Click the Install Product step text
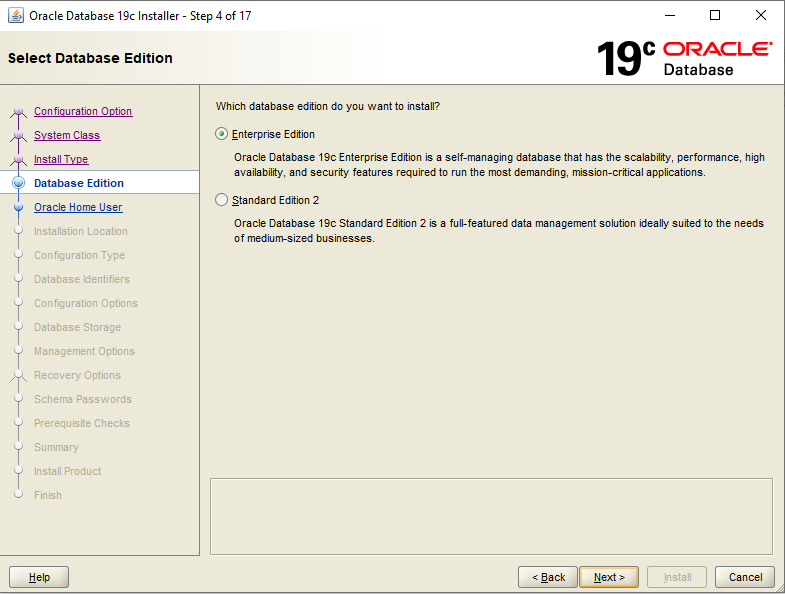The height and width of the screenshot is (594, 785). pyautogui.click(x=67, y=471)
